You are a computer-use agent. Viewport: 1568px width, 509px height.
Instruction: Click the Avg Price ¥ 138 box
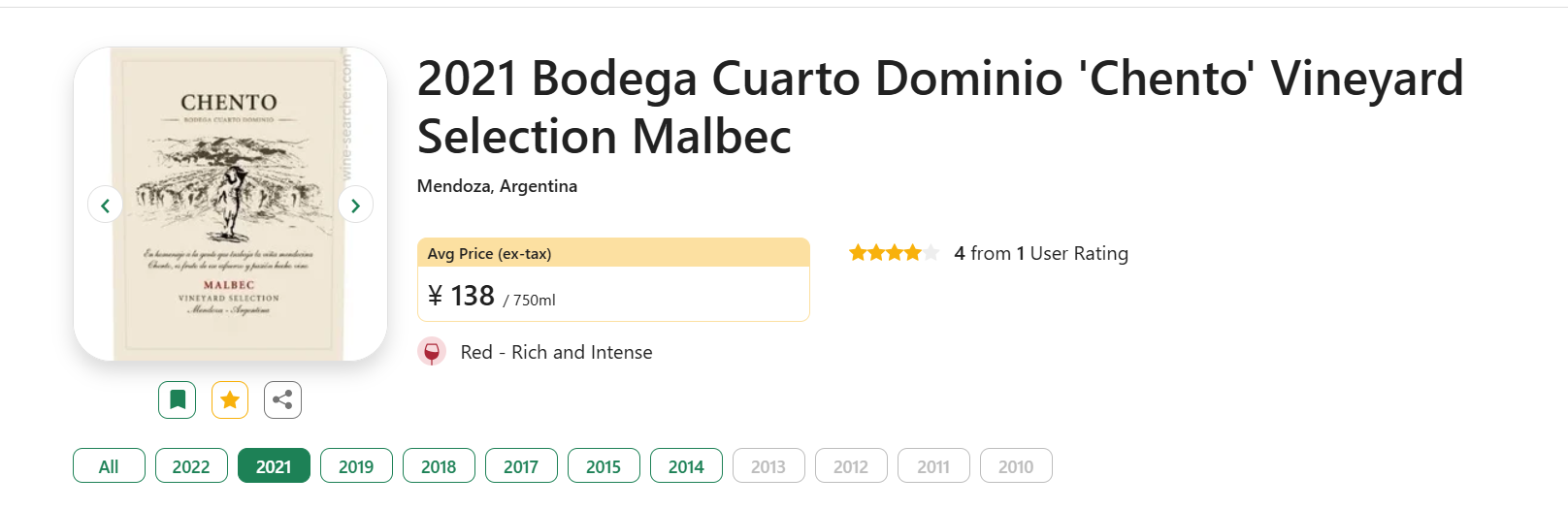[613, 279]
